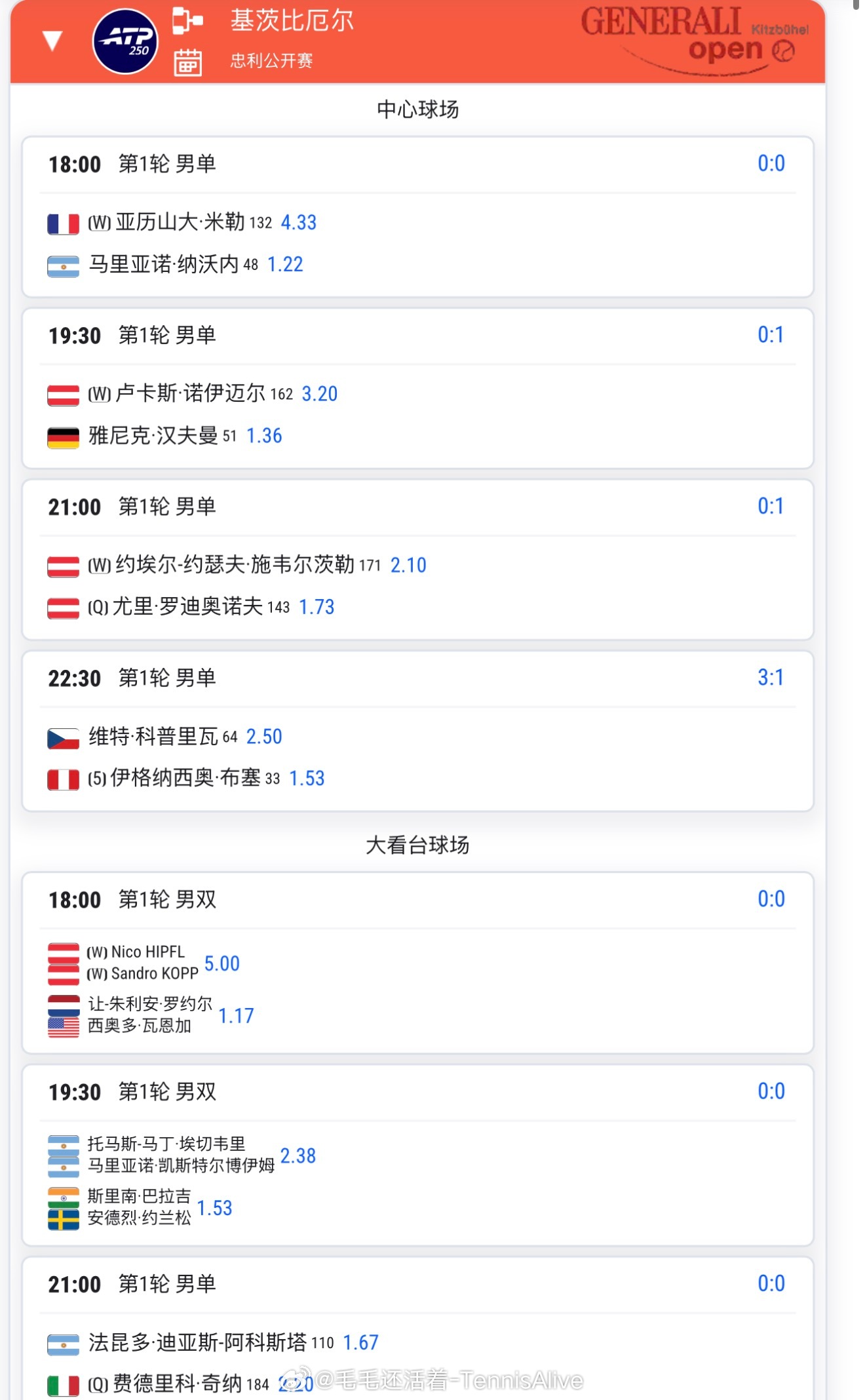Click the Generali Open Kitzbühel logo
This screenshot has height=1400, width=865.
pyautogui.click(x=694, y=39)
